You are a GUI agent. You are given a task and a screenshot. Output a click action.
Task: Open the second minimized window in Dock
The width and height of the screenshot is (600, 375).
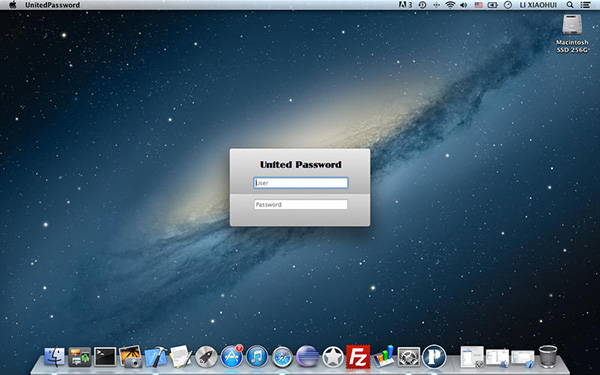pyautogui.click(x=497, y=357)
